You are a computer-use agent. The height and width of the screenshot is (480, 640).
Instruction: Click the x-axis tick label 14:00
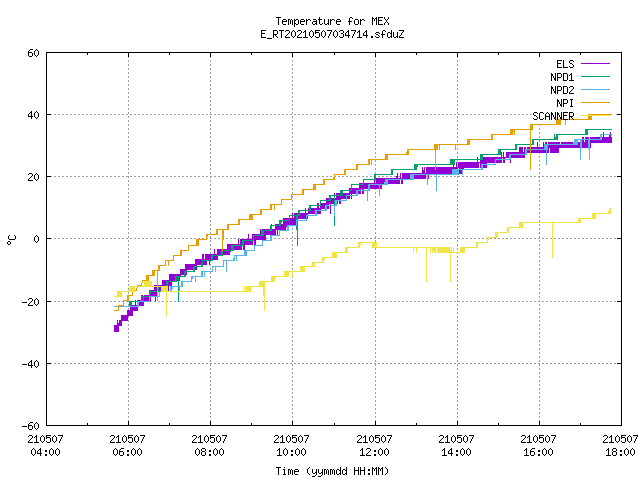456,452
